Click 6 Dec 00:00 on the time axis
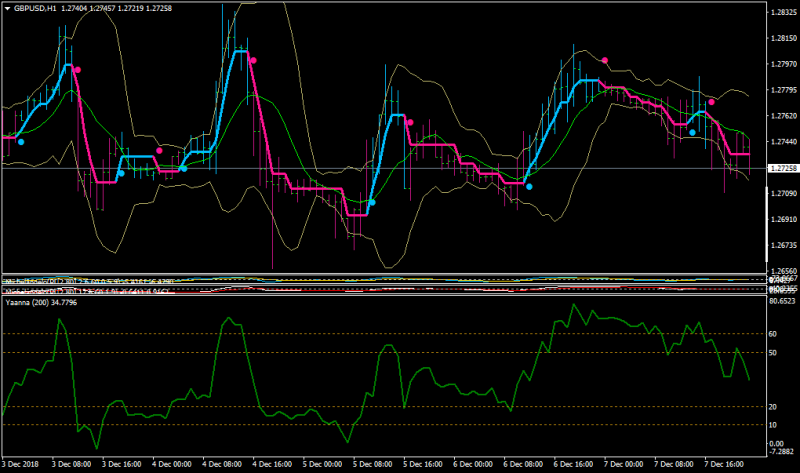 coord(473,464)
